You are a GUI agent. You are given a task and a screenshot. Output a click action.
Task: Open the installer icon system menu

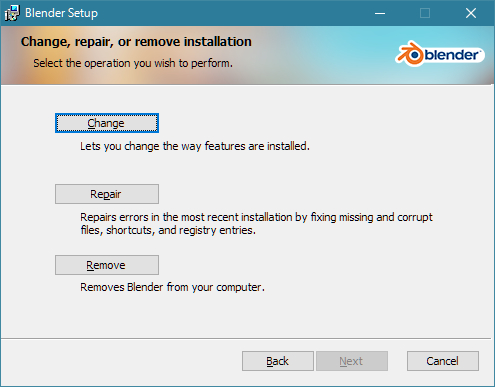click(x=12, y=13)
